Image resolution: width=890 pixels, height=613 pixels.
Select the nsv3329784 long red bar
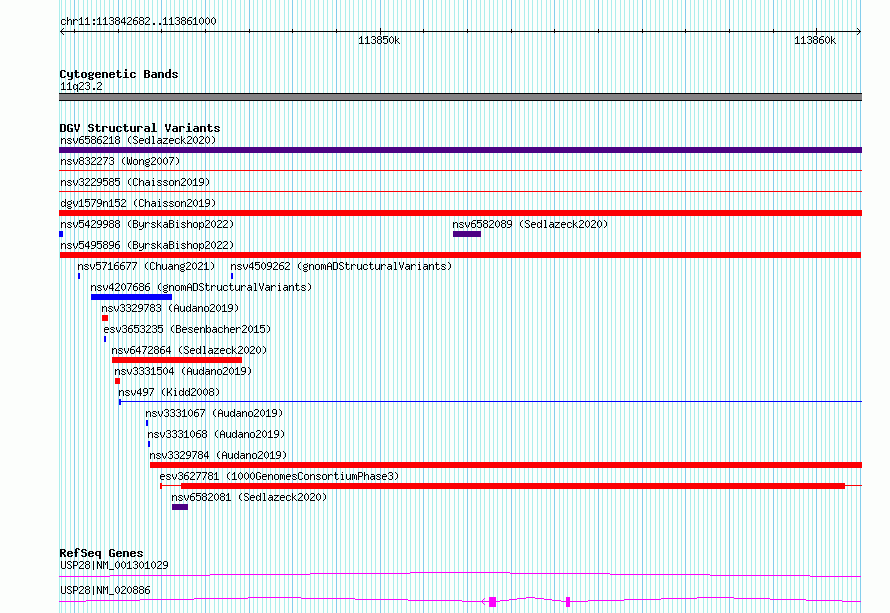coord(506,465)
